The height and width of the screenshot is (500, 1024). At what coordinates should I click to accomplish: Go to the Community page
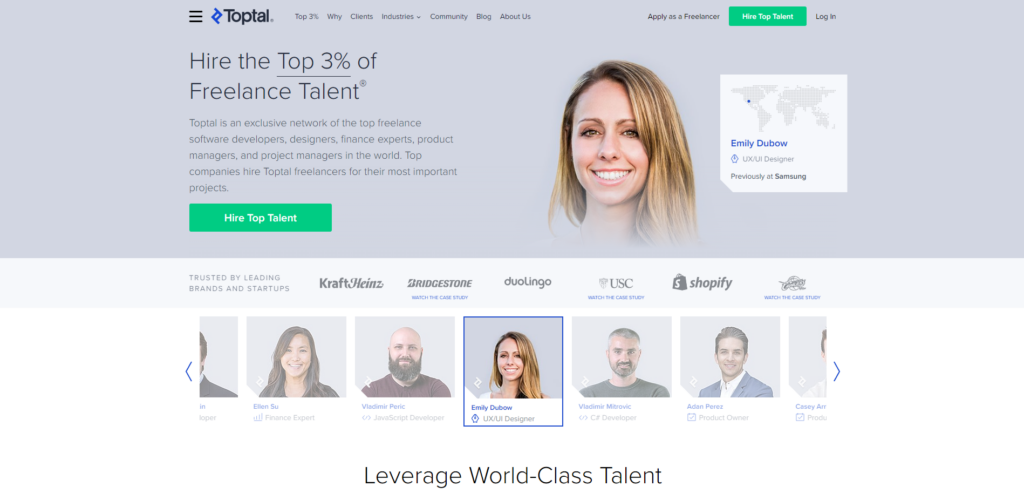(449, 17)
